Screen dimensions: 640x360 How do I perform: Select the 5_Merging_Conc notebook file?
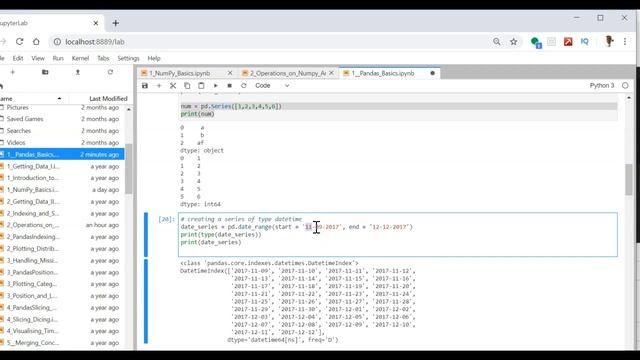tap(62, 343)
